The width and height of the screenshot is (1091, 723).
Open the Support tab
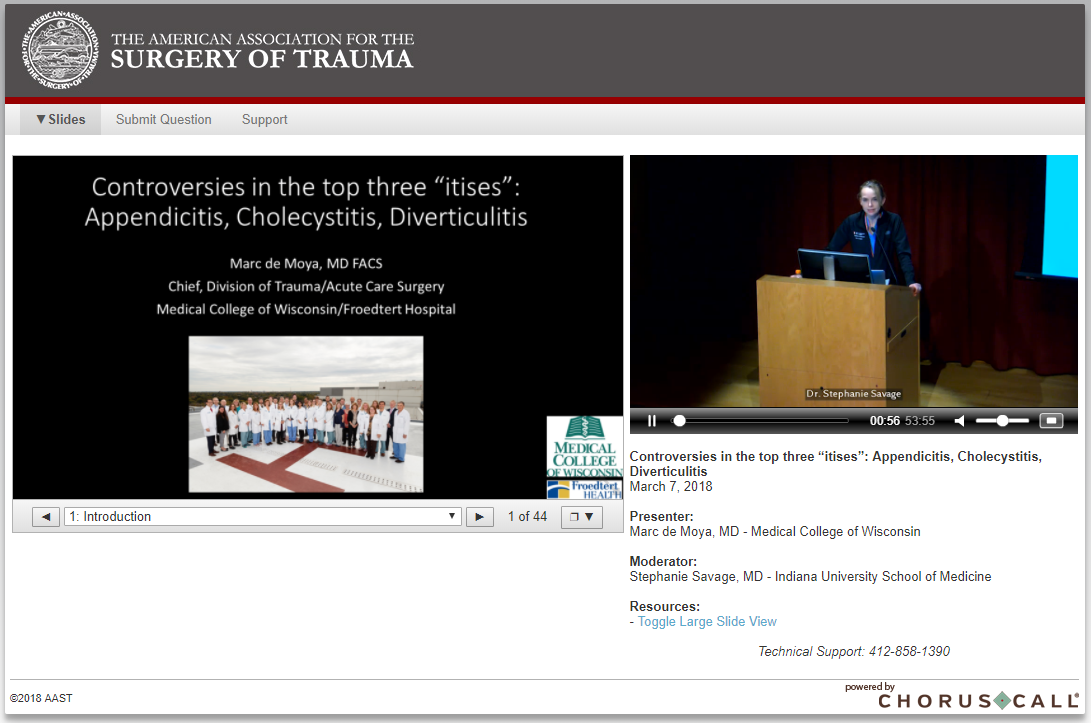(264, 120)
